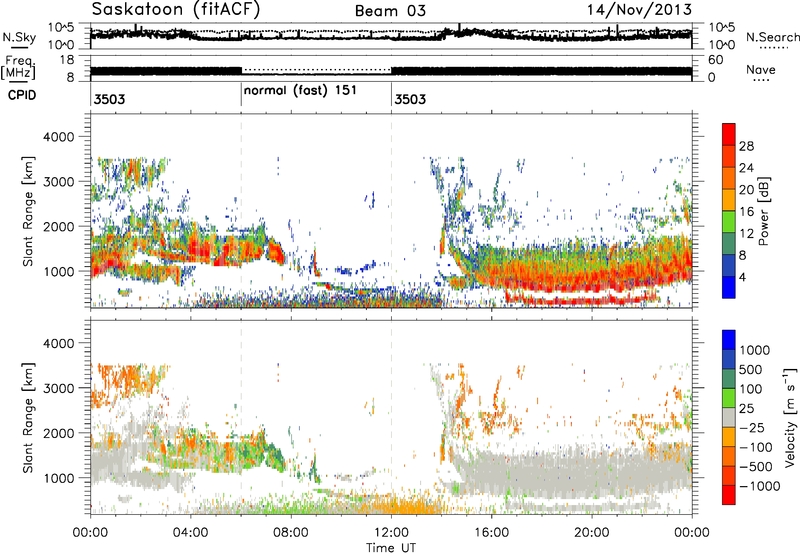Click the 100 velocity colorbar label

pyautogui.click(x=751, y=389)
